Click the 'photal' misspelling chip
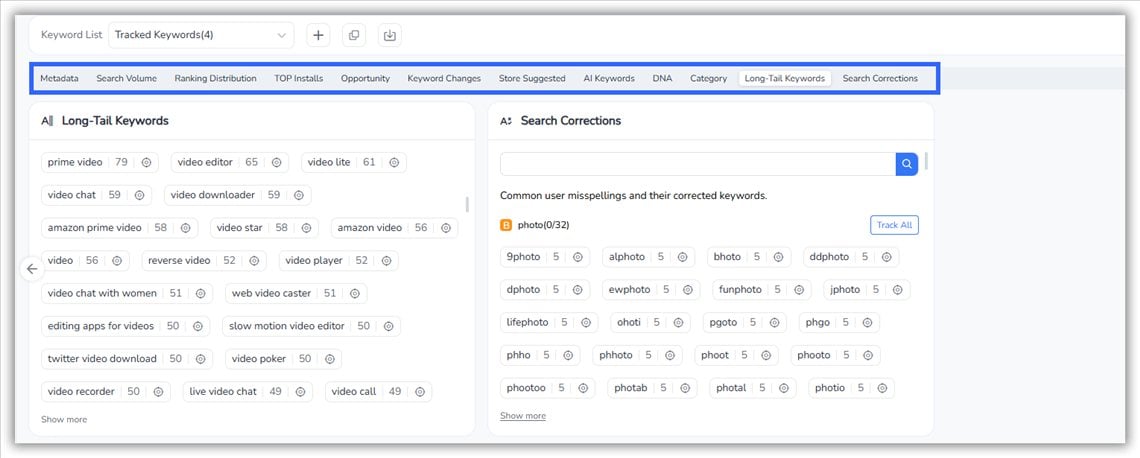The width and height of the screenshot is (1140, 458). tap(752, 388)
